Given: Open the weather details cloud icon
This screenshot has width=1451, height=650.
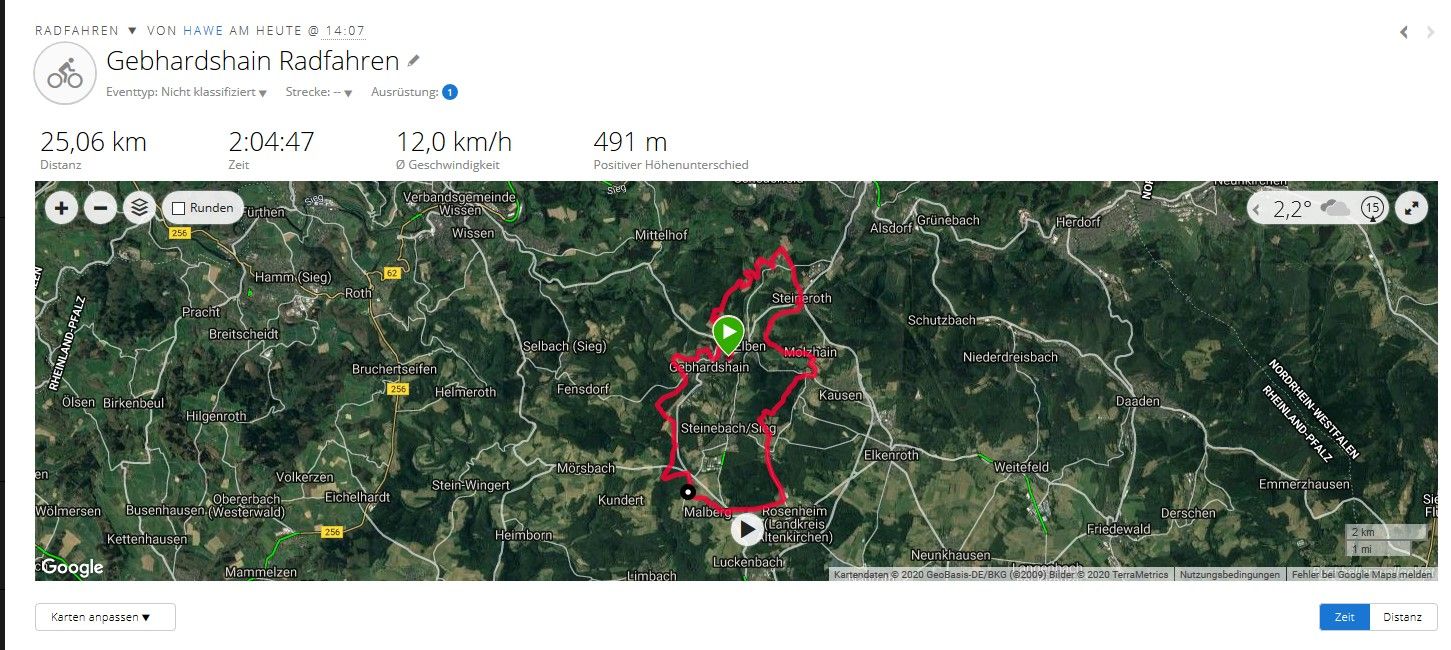Looking at the screenshot, I should tap(1335, 208).
